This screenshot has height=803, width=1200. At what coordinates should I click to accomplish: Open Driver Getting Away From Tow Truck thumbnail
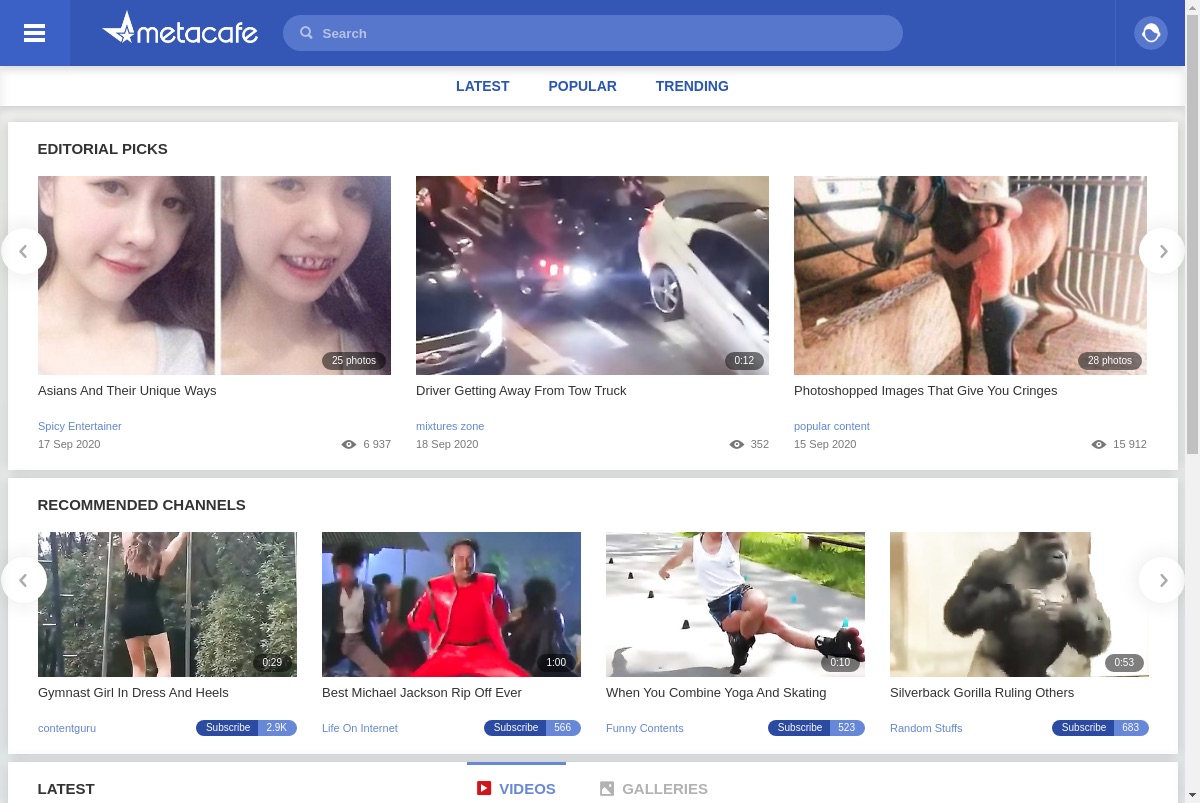(592, 275)
